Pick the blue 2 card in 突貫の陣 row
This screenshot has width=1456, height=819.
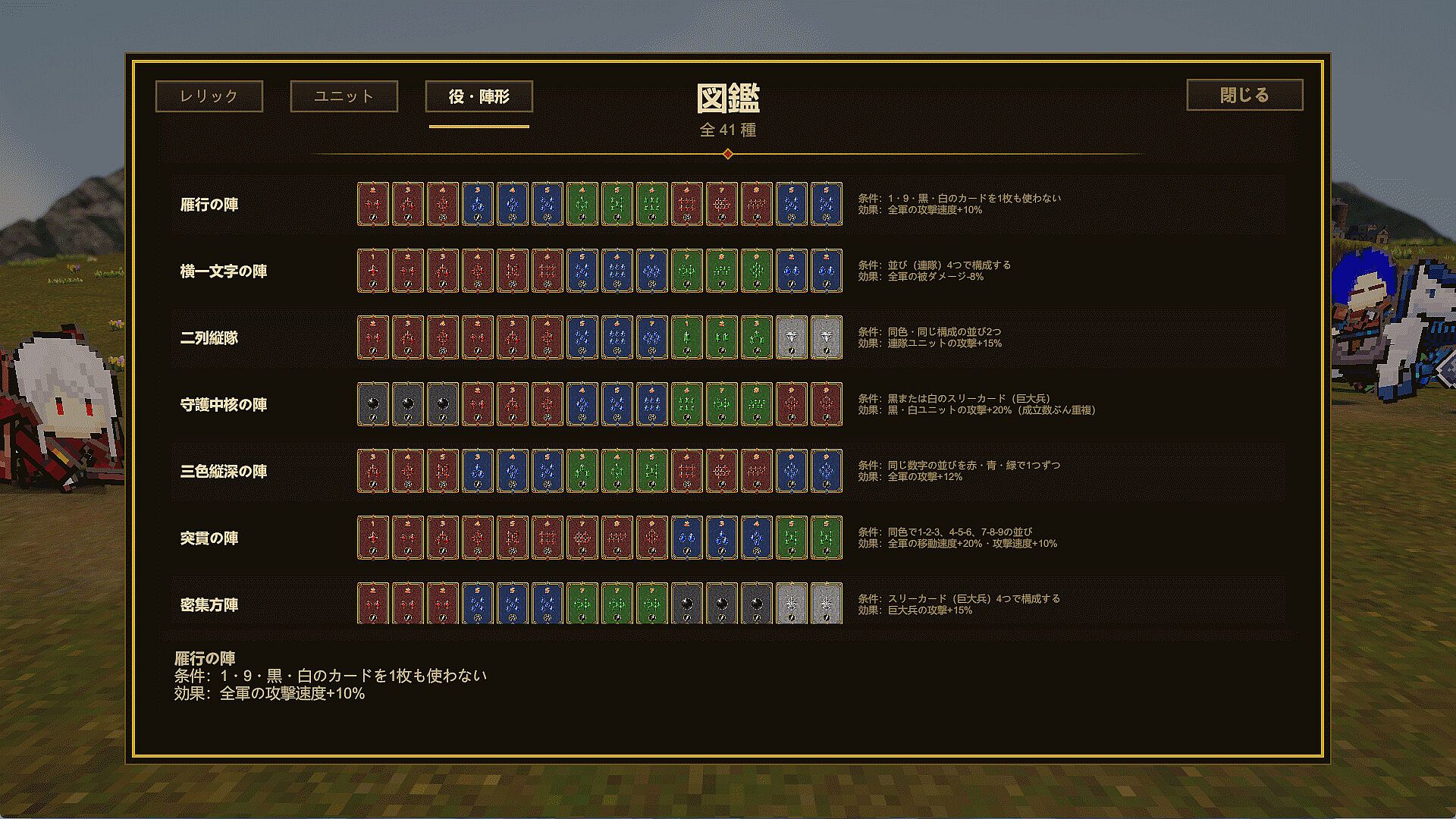687,538
